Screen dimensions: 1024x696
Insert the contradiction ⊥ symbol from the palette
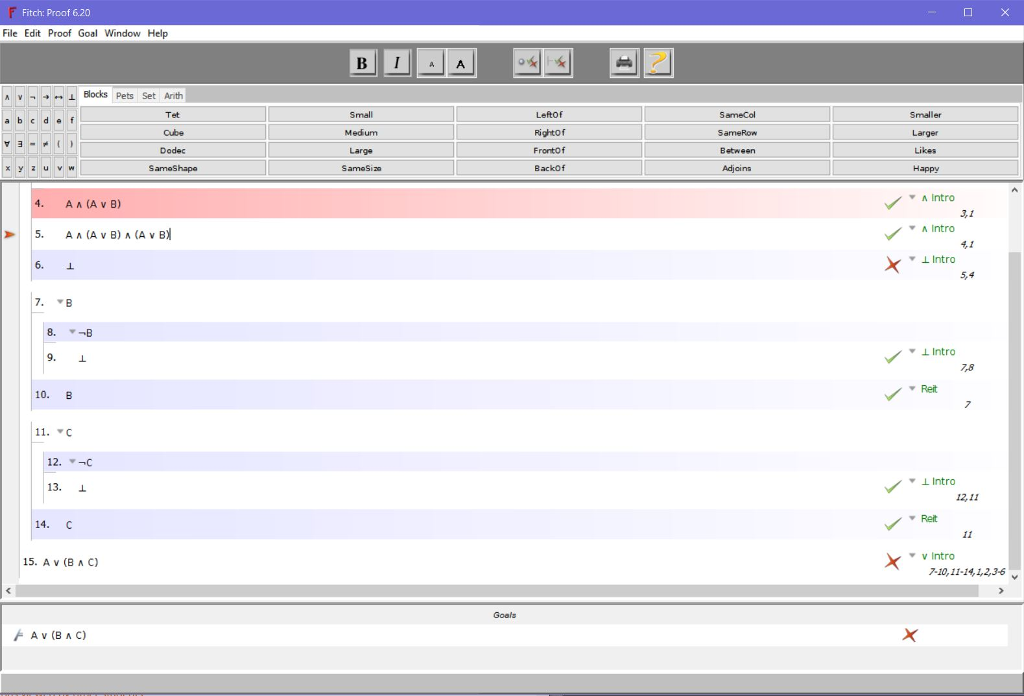click(x=72, y=97)
